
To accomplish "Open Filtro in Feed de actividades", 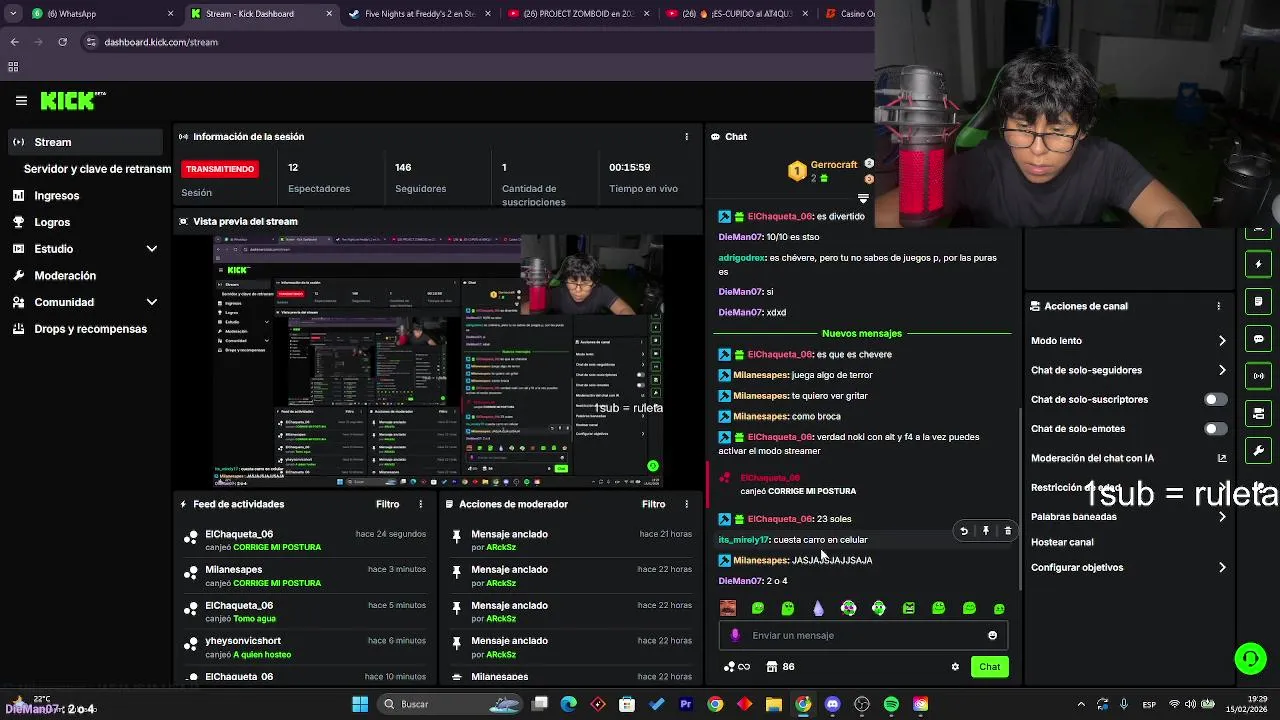I will [x=387, y=504].
